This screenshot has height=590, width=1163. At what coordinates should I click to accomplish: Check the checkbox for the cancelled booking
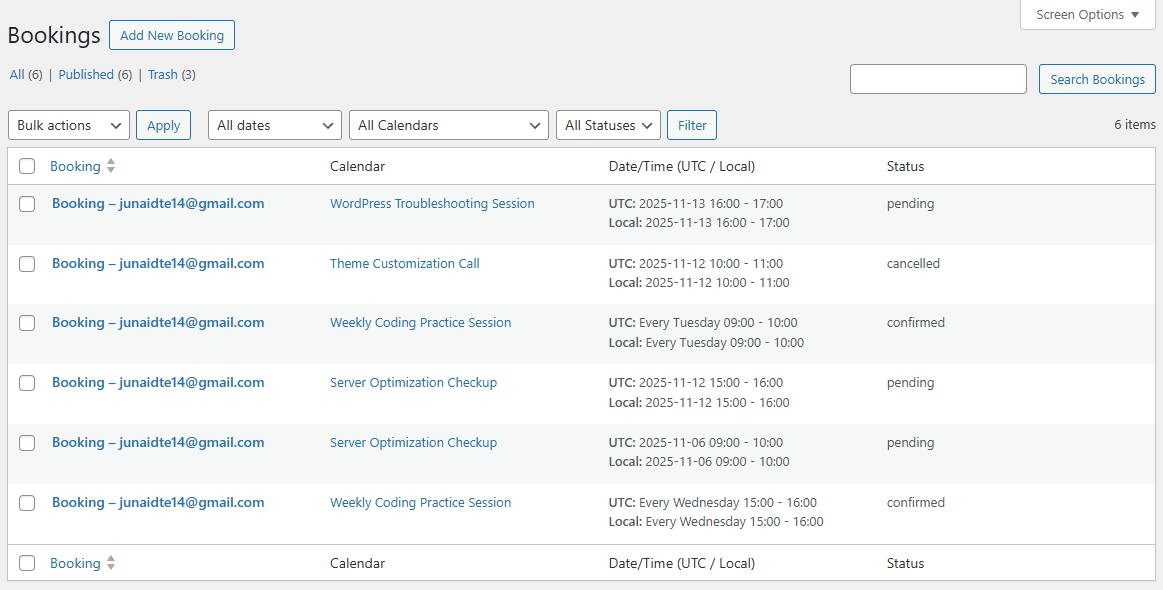27,263
